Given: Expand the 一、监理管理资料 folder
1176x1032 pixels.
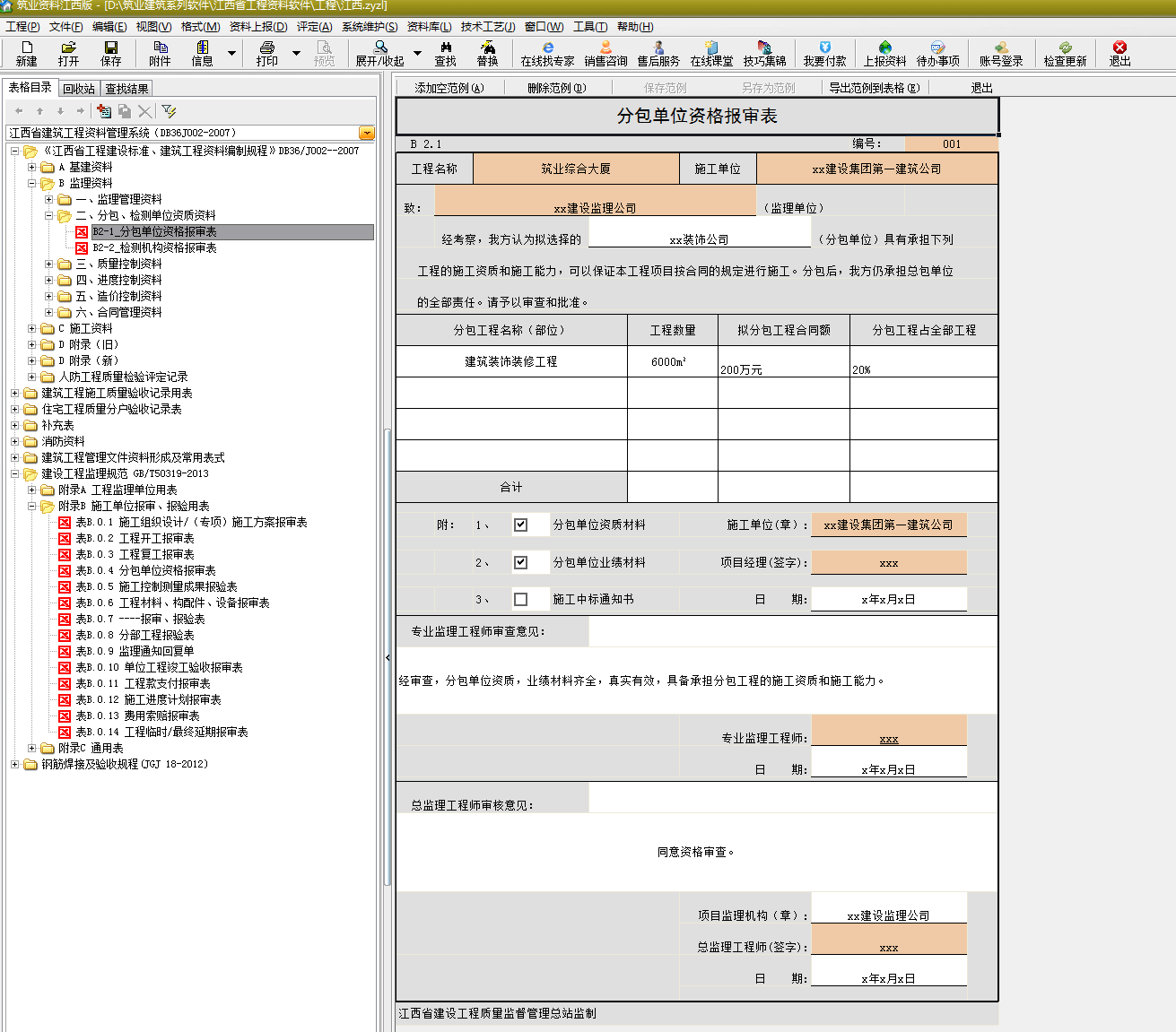Looking at the screenshot, I should [x=48, y=199].
